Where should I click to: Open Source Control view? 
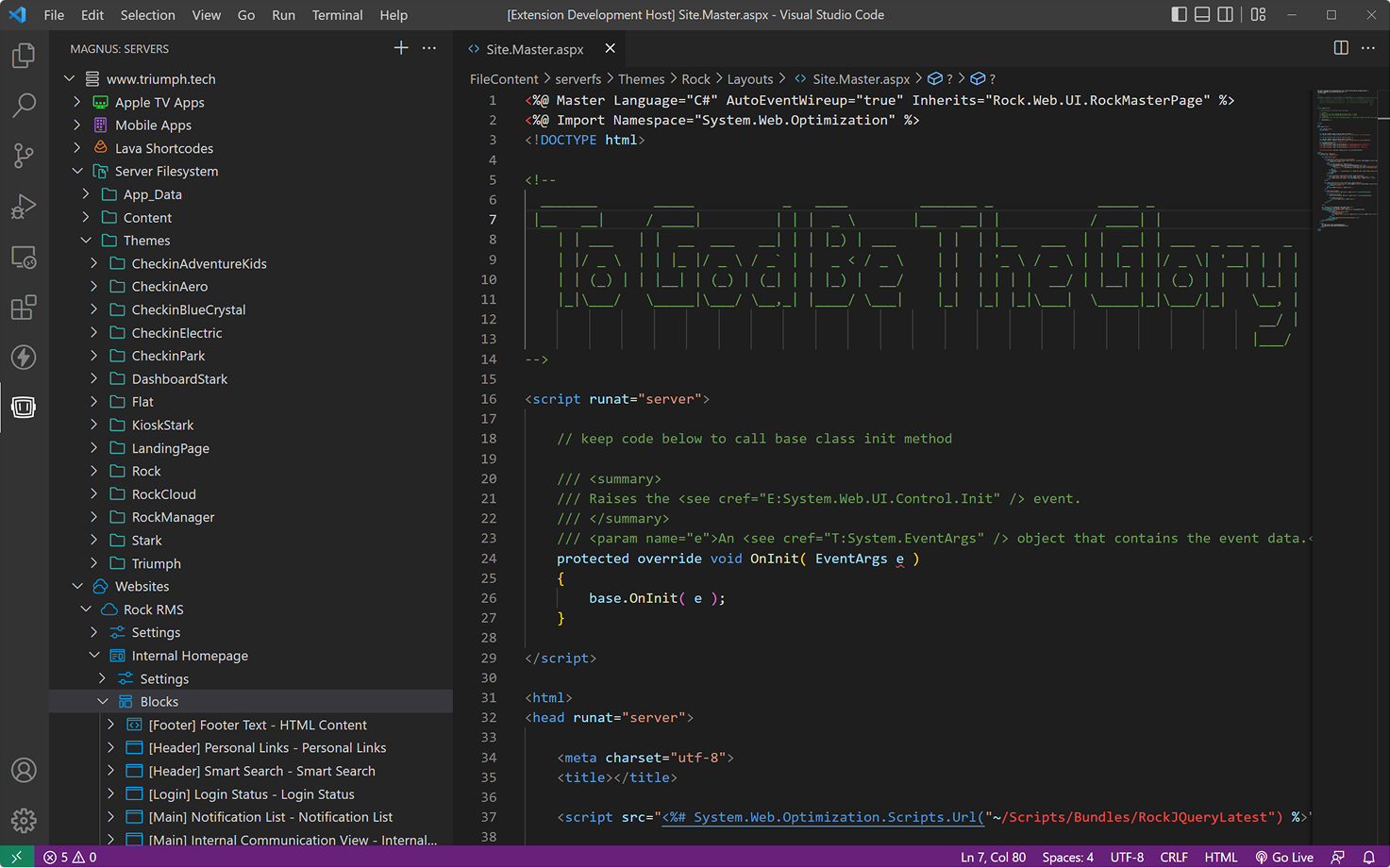[24, 156]
